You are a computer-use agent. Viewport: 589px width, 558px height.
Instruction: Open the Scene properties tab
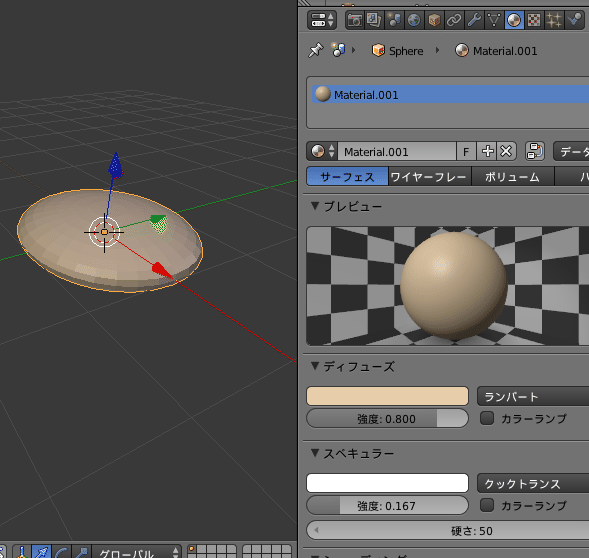pyautogui.click(x=394, y=20)
